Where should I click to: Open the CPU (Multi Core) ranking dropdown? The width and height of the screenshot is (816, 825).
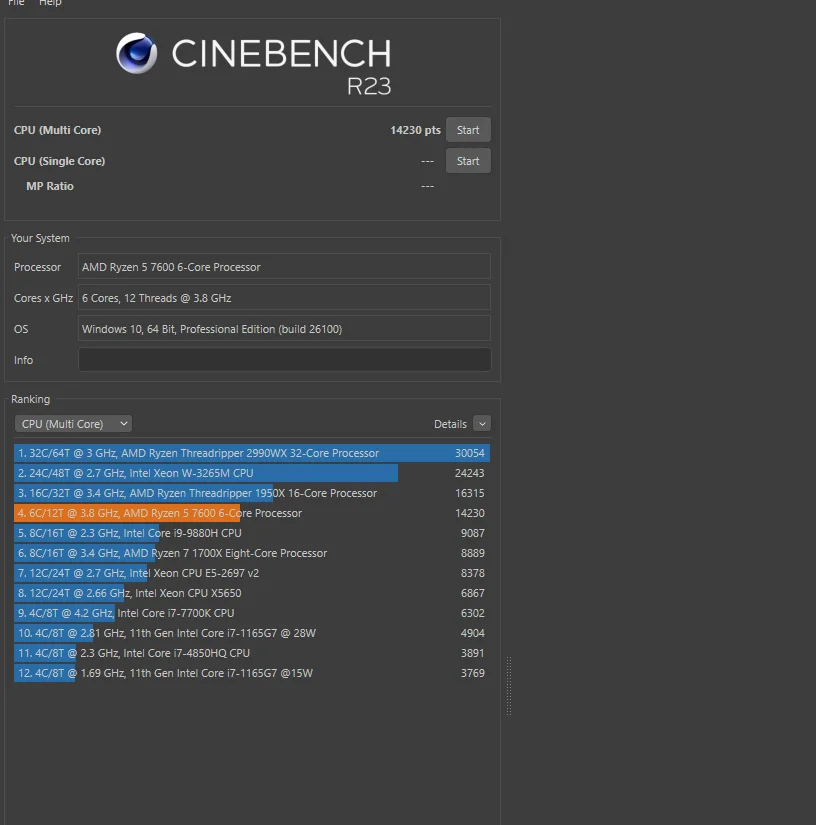[x=73, y=424]
